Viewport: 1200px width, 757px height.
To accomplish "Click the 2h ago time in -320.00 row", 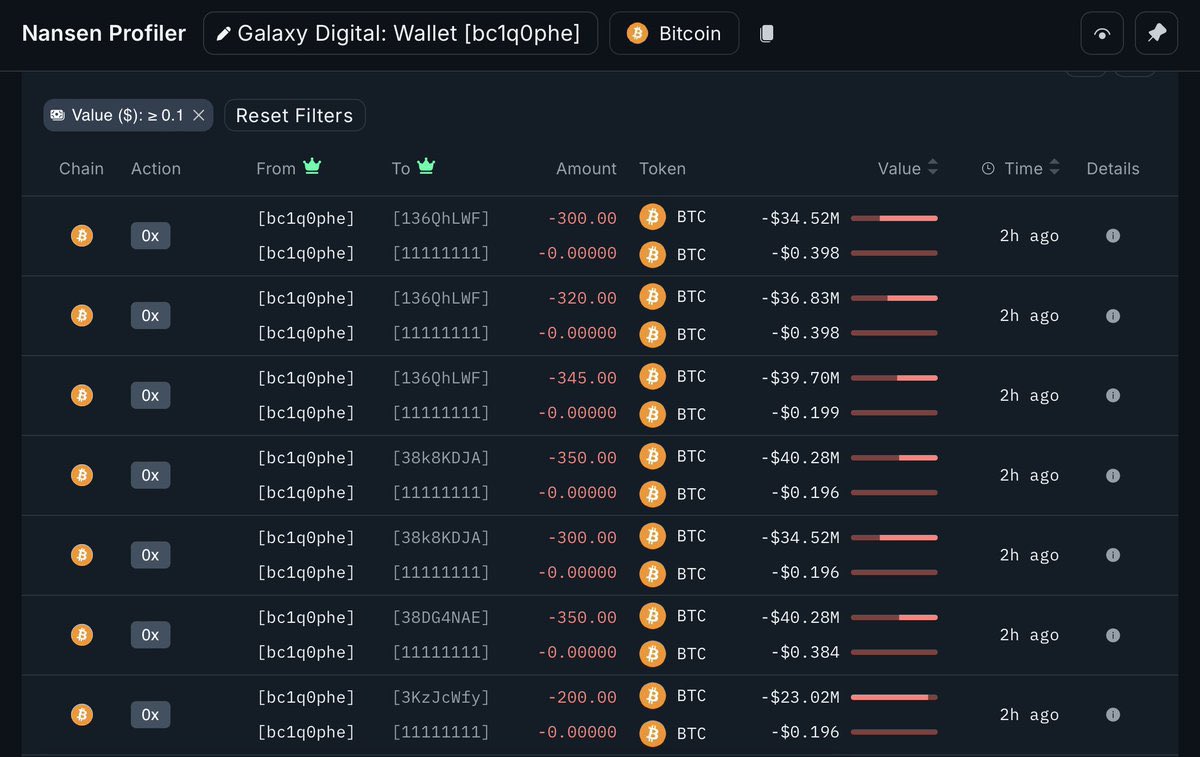I will click(1029, 316).
